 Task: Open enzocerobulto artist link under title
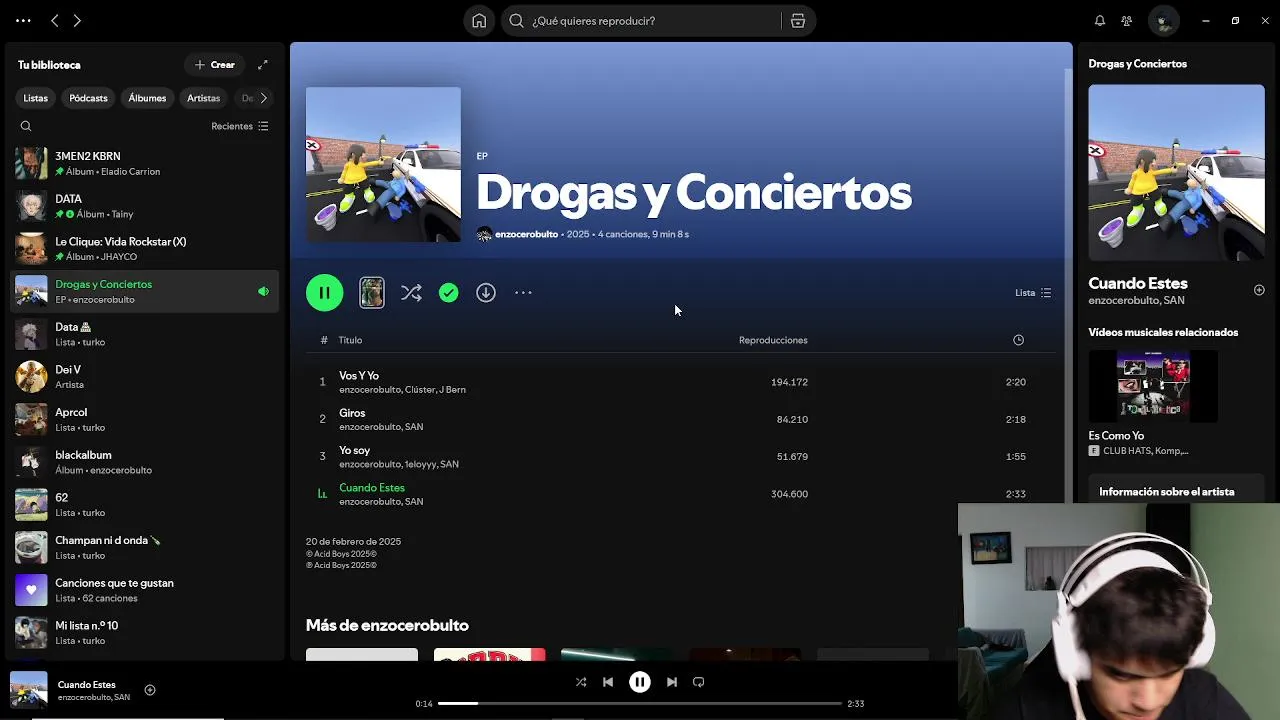coord(526,234)
